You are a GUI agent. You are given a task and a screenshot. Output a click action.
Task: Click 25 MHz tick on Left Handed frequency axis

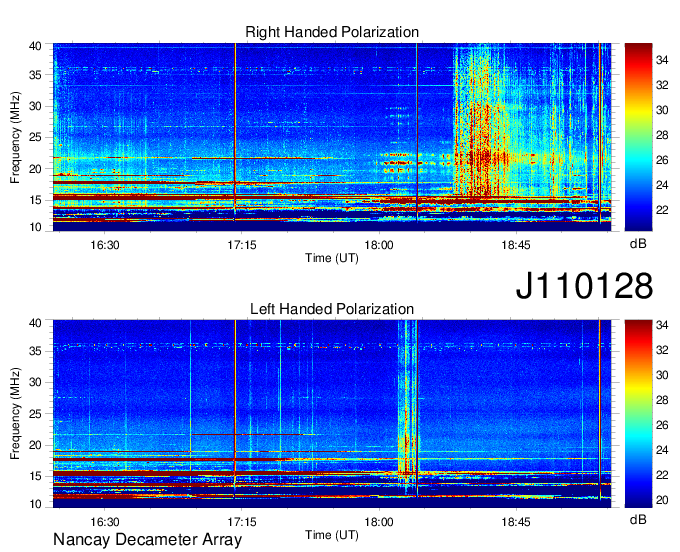(x=36, y=414)
